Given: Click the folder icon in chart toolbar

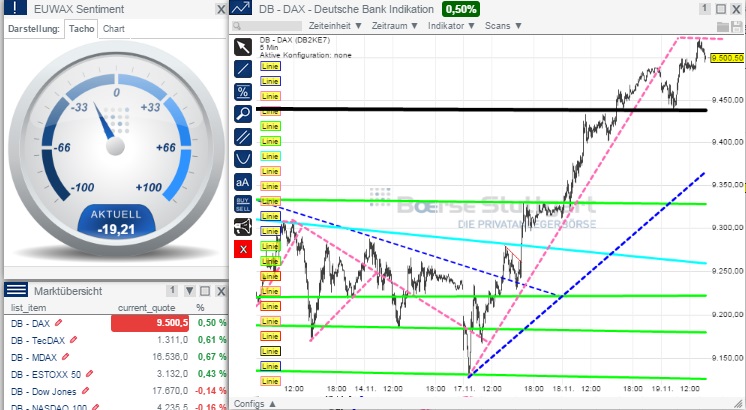Looking at the screenshot, I should click(723, 27).
